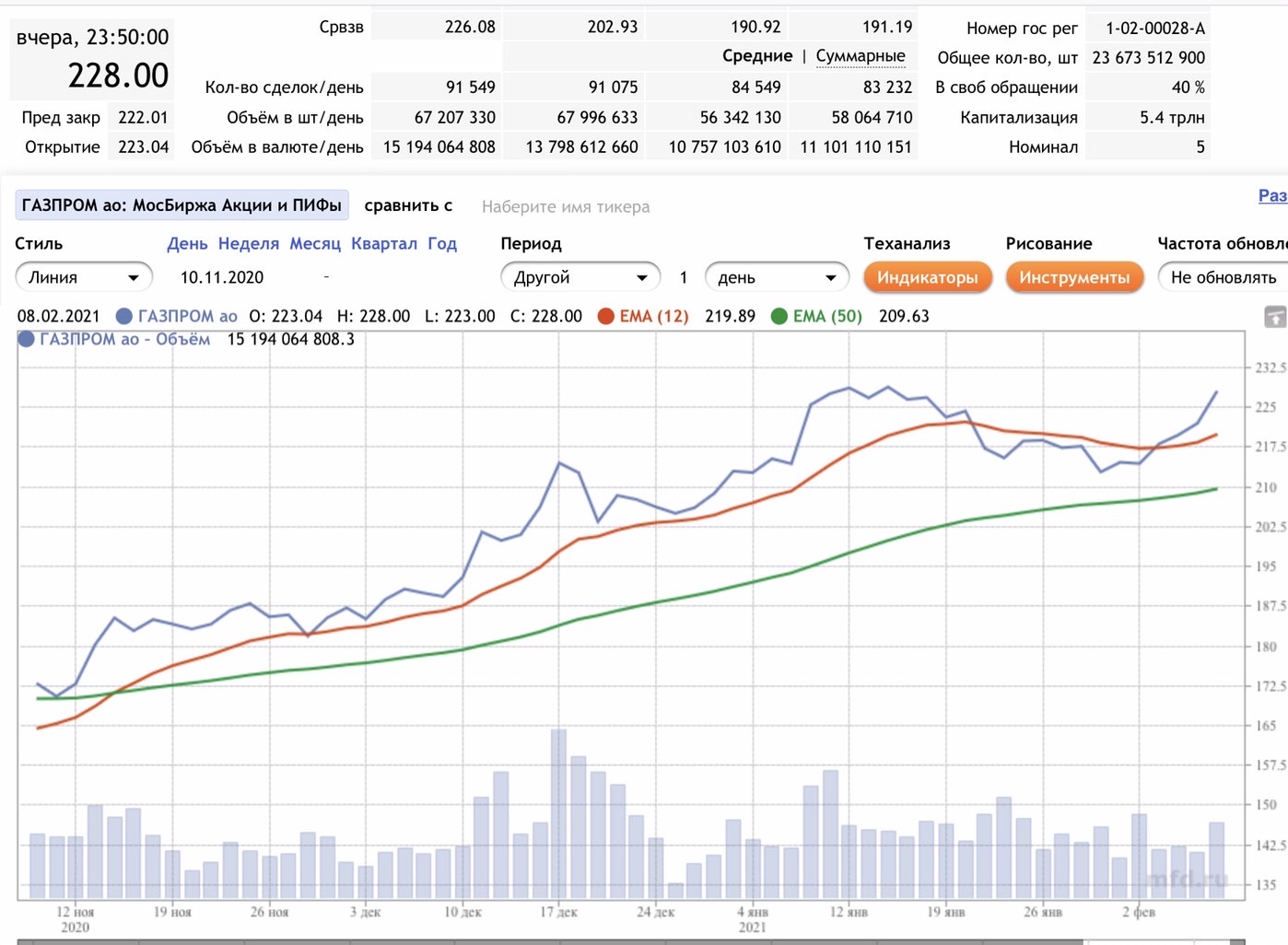Select the Средние table view
Image resolution: width=1288 pixels, height=945 pixels.
point(757,56)
